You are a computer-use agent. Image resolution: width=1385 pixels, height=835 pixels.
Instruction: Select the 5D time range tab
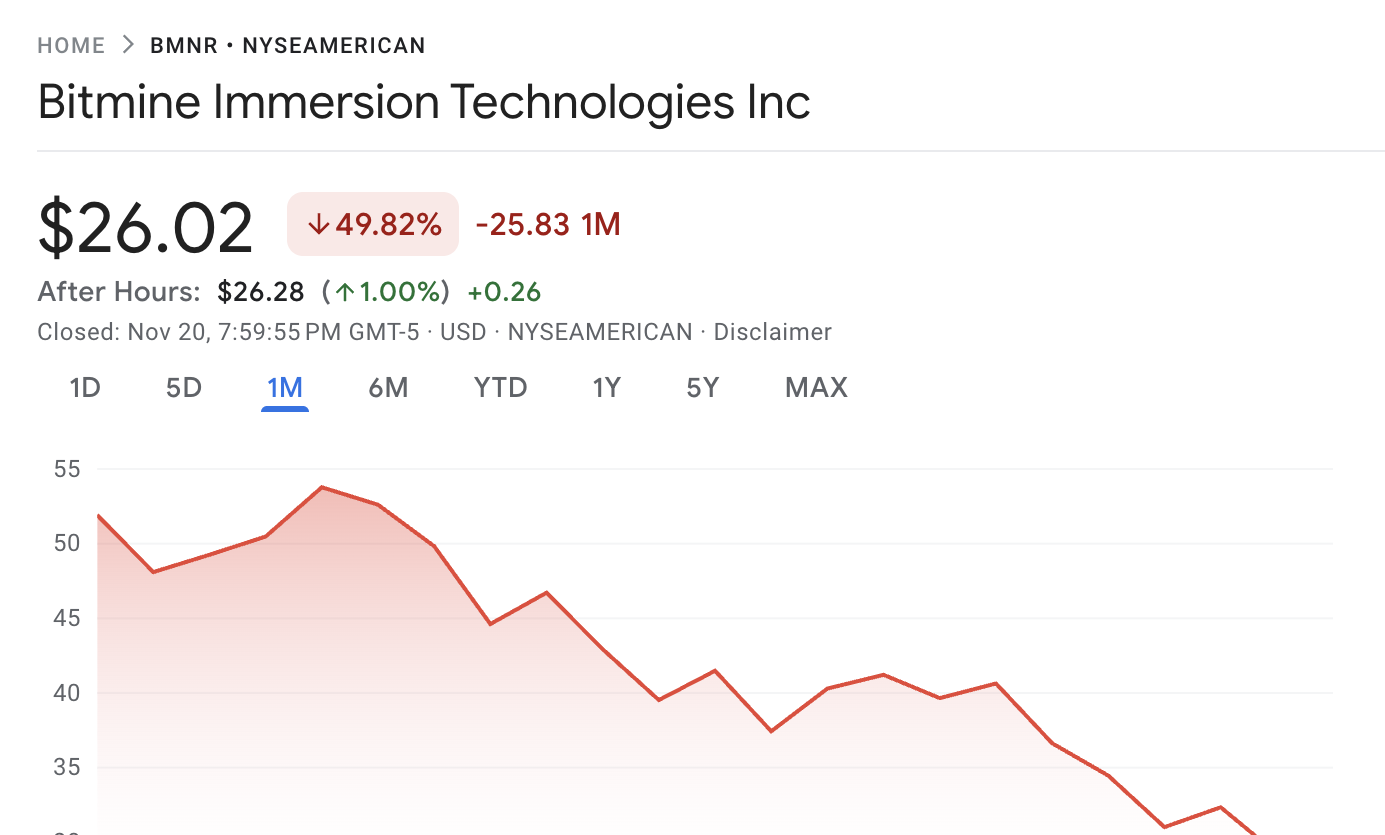click(x=184, y=388)
